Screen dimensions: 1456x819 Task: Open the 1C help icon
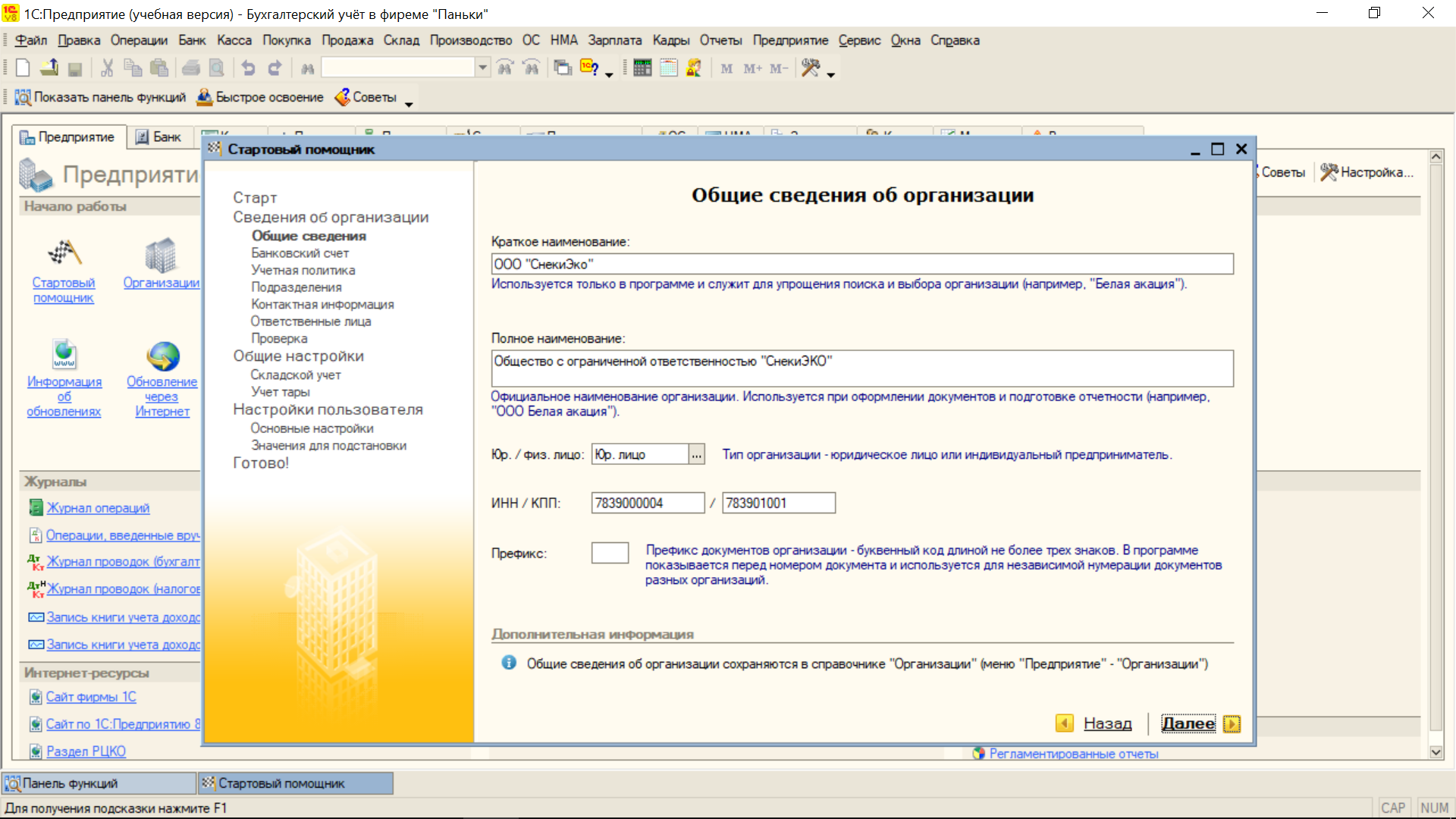589,67
